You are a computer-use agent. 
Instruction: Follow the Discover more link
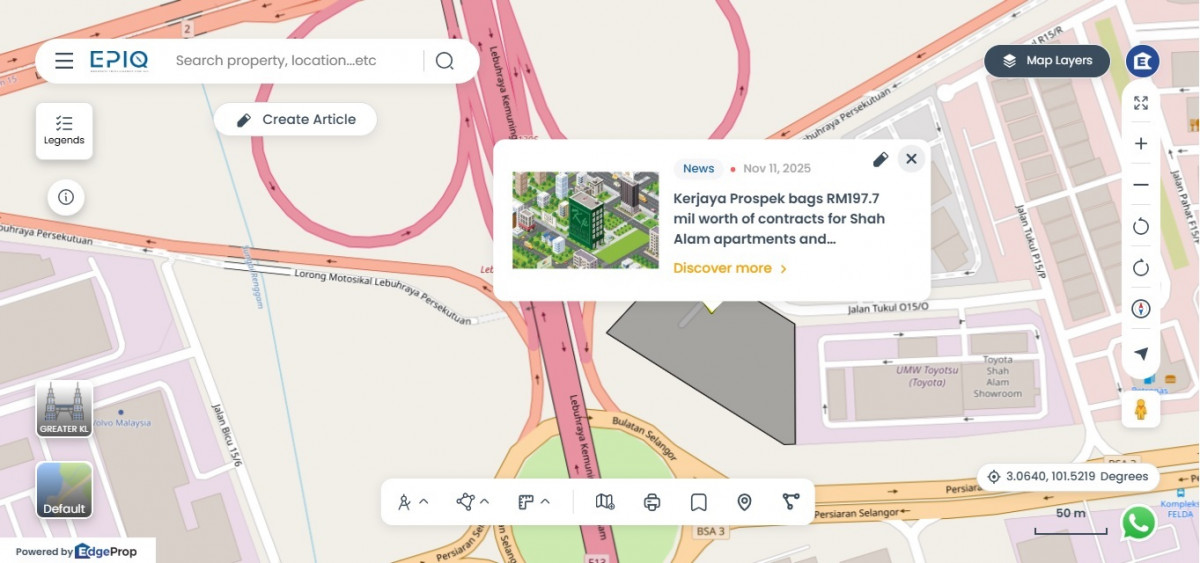tap(730, 268)
